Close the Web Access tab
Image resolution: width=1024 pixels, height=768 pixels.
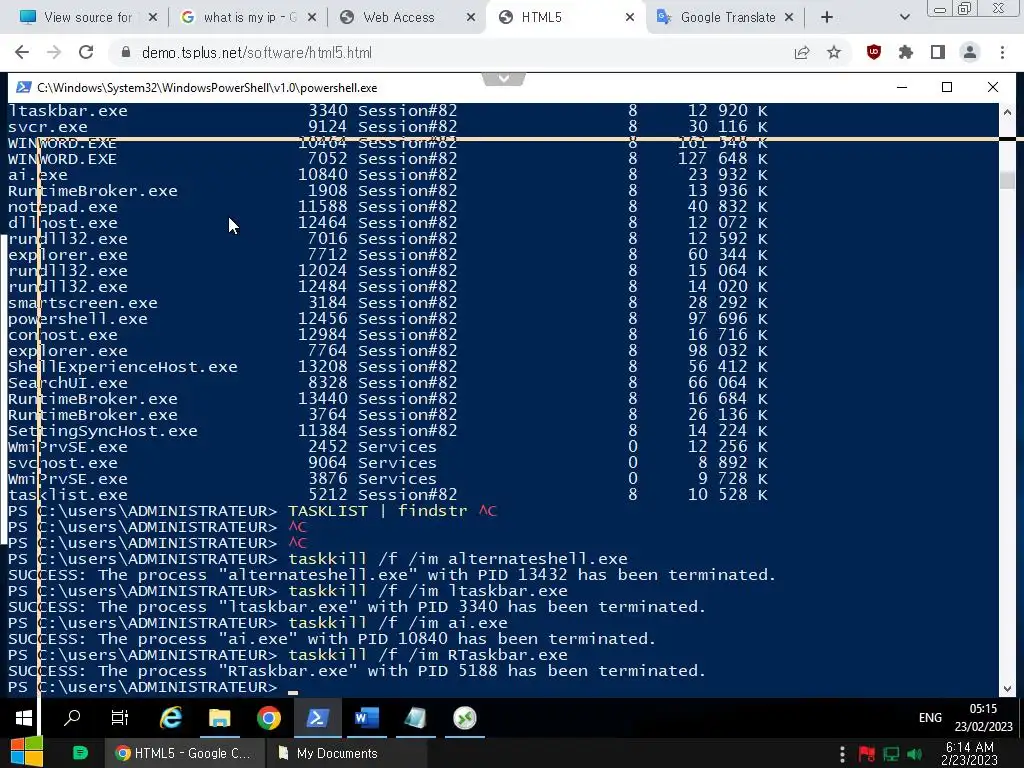coord(470,18)
